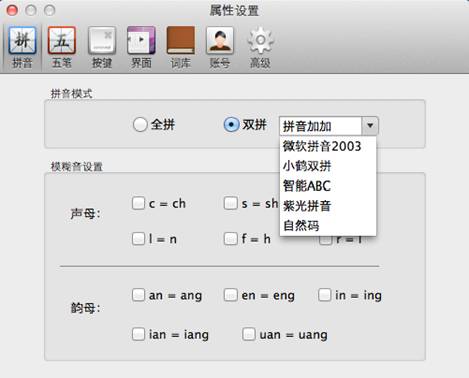Close the 属性设置 window with red button

12,10
